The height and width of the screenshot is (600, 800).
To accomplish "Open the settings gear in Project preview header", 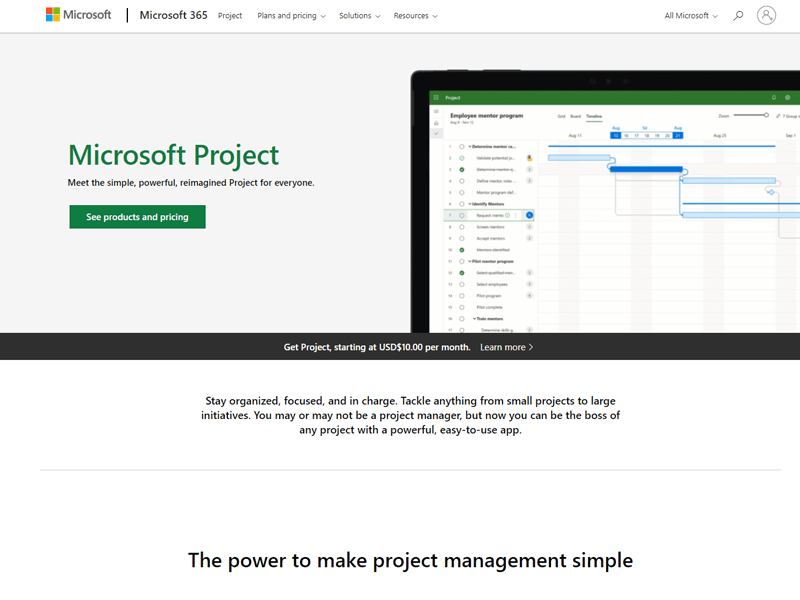I will (x=787, y=97).
